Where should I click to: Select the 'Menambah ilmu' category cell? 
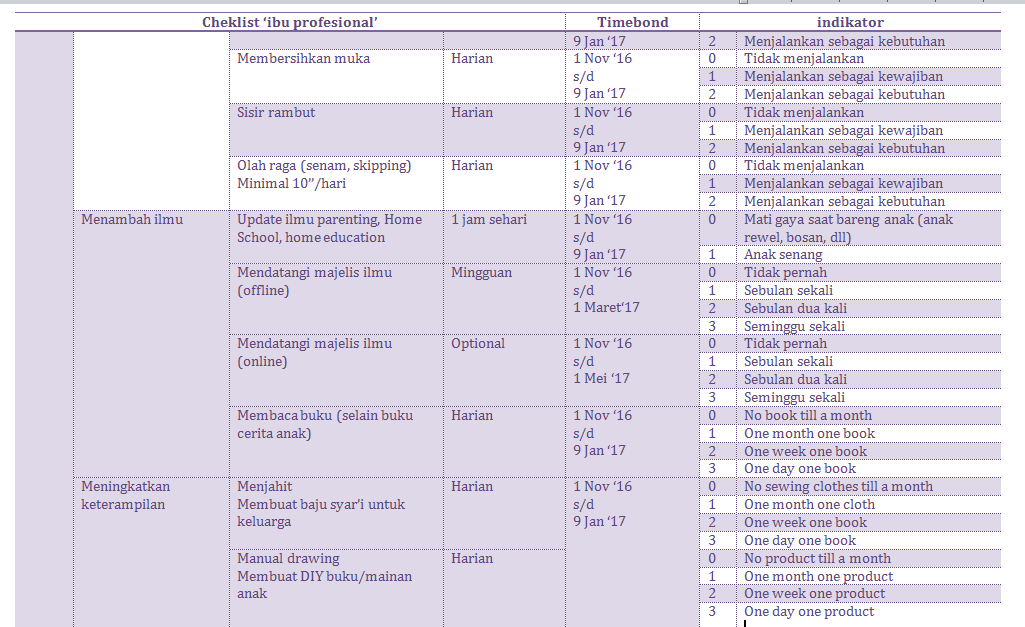click(x=151, y=343)
